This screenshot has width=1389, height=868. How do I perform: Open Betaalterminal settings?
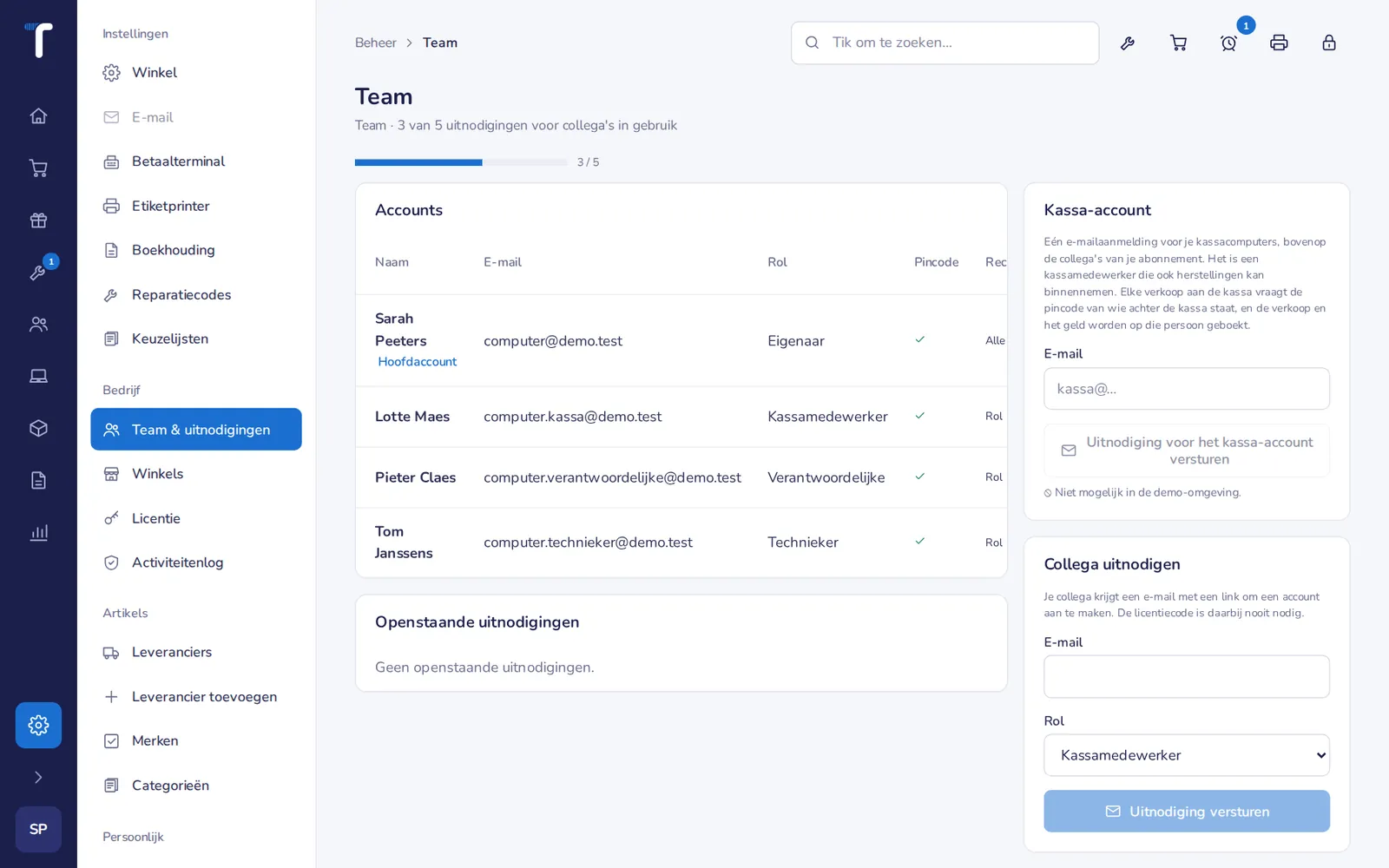196,161
